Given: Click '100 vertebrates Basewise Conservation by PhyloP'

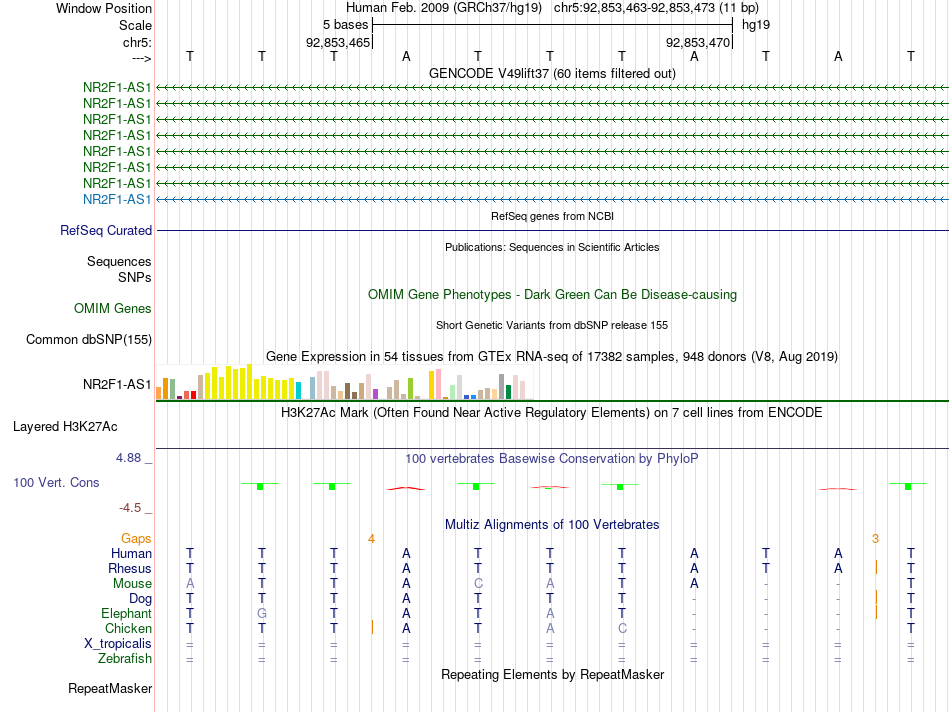Looking at the screenshot, I should point(552,459).
